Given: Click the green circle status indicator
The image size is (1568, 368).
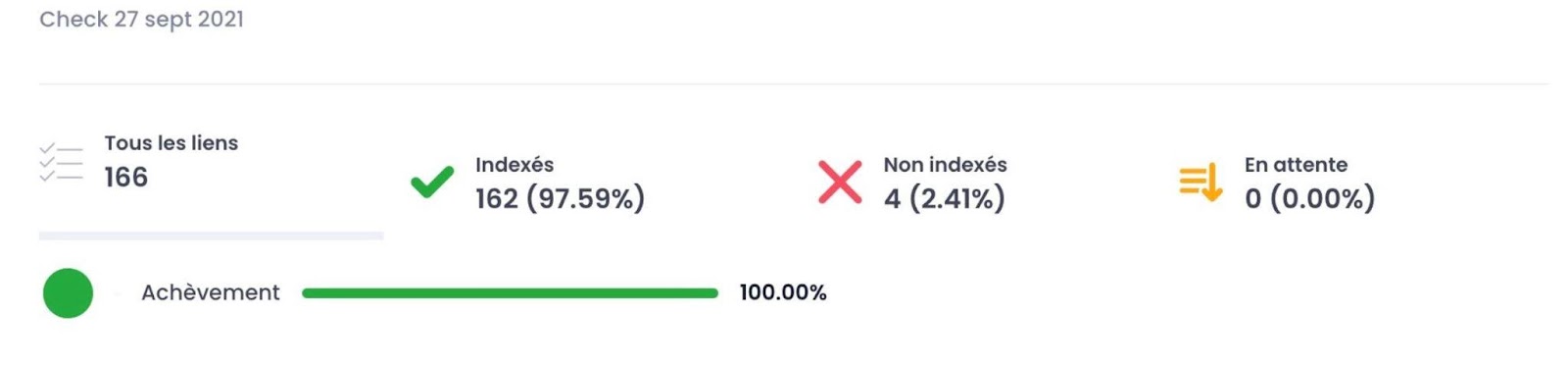Looking at the screenshot, I should click(68, 292).
